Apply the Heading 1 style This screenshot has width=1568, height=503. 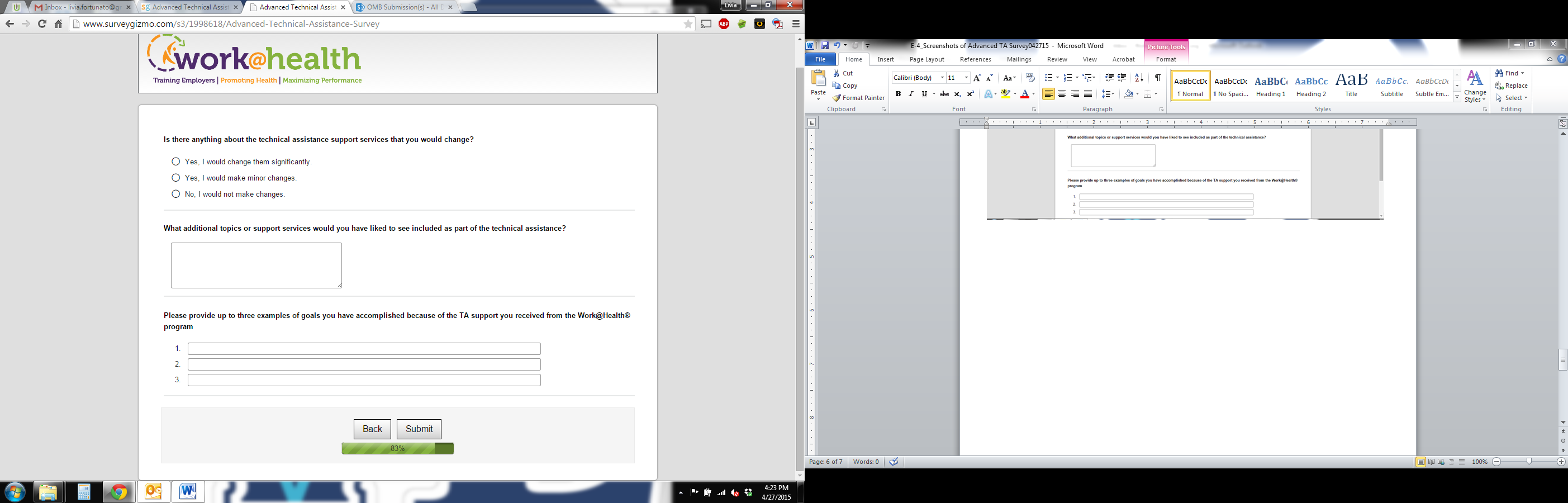click(1271, 86)
